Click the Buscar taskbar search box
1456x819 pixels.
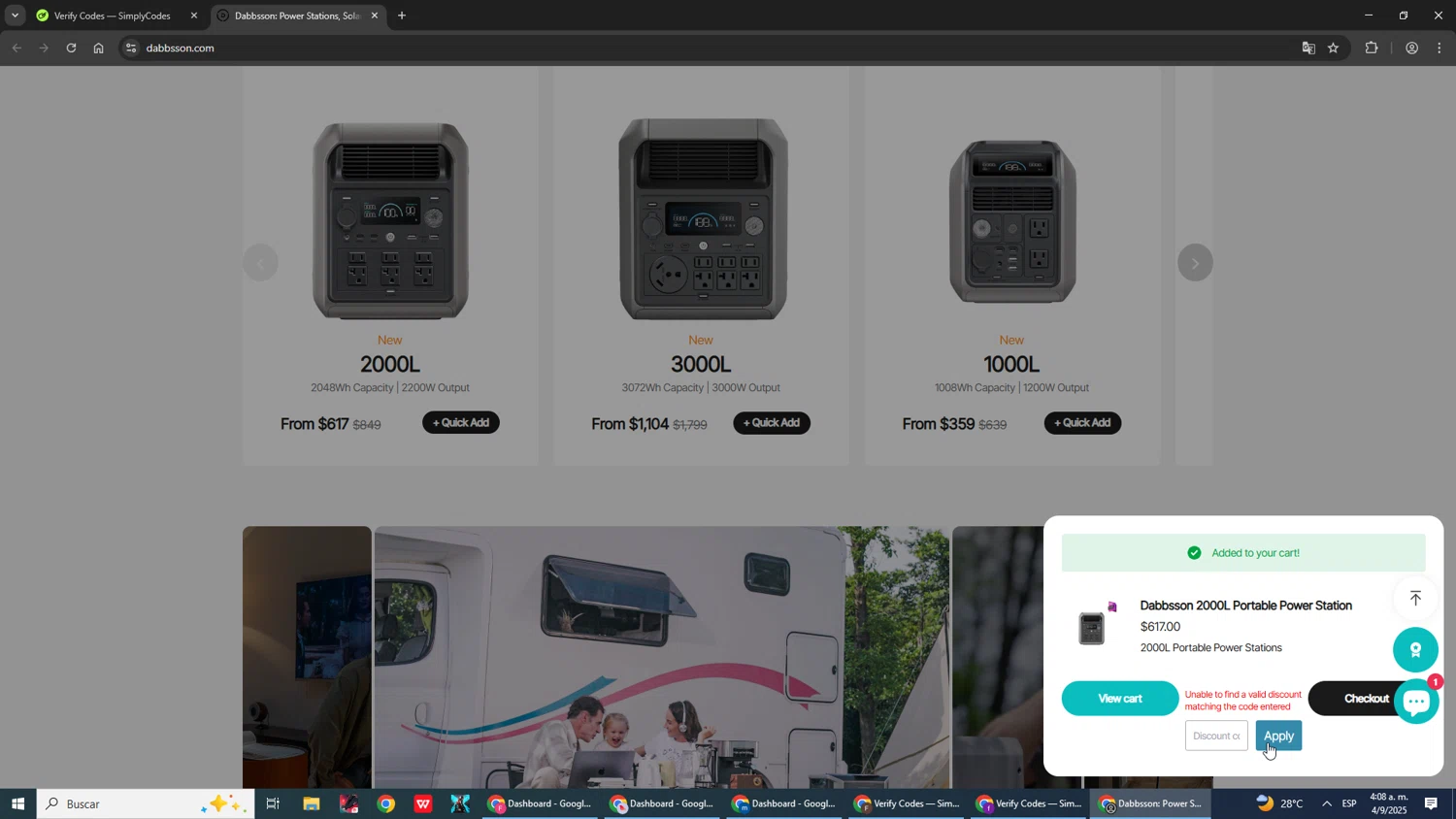point(146,803)
